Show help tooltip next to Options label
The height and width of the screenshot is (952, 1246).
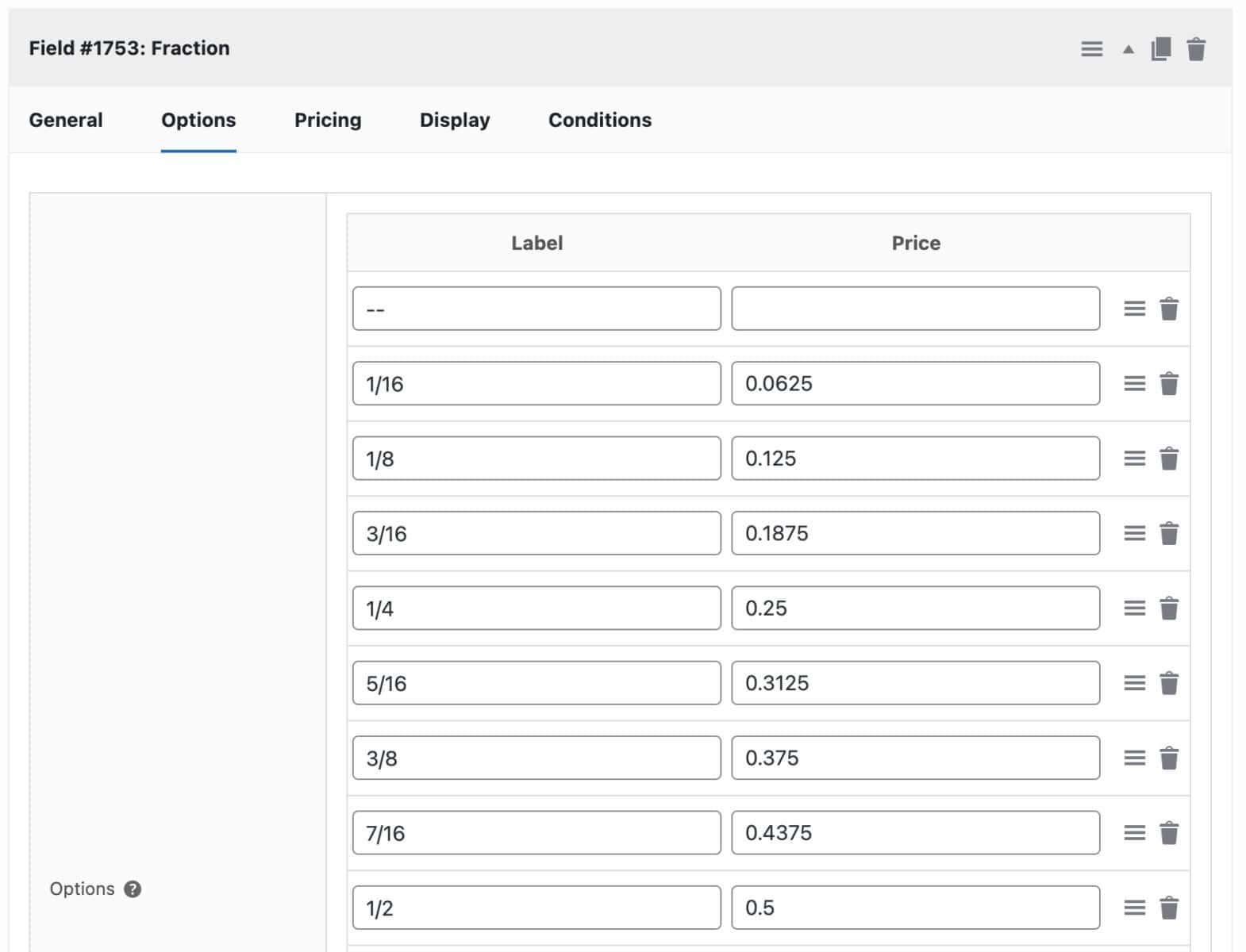pos(133,889)
